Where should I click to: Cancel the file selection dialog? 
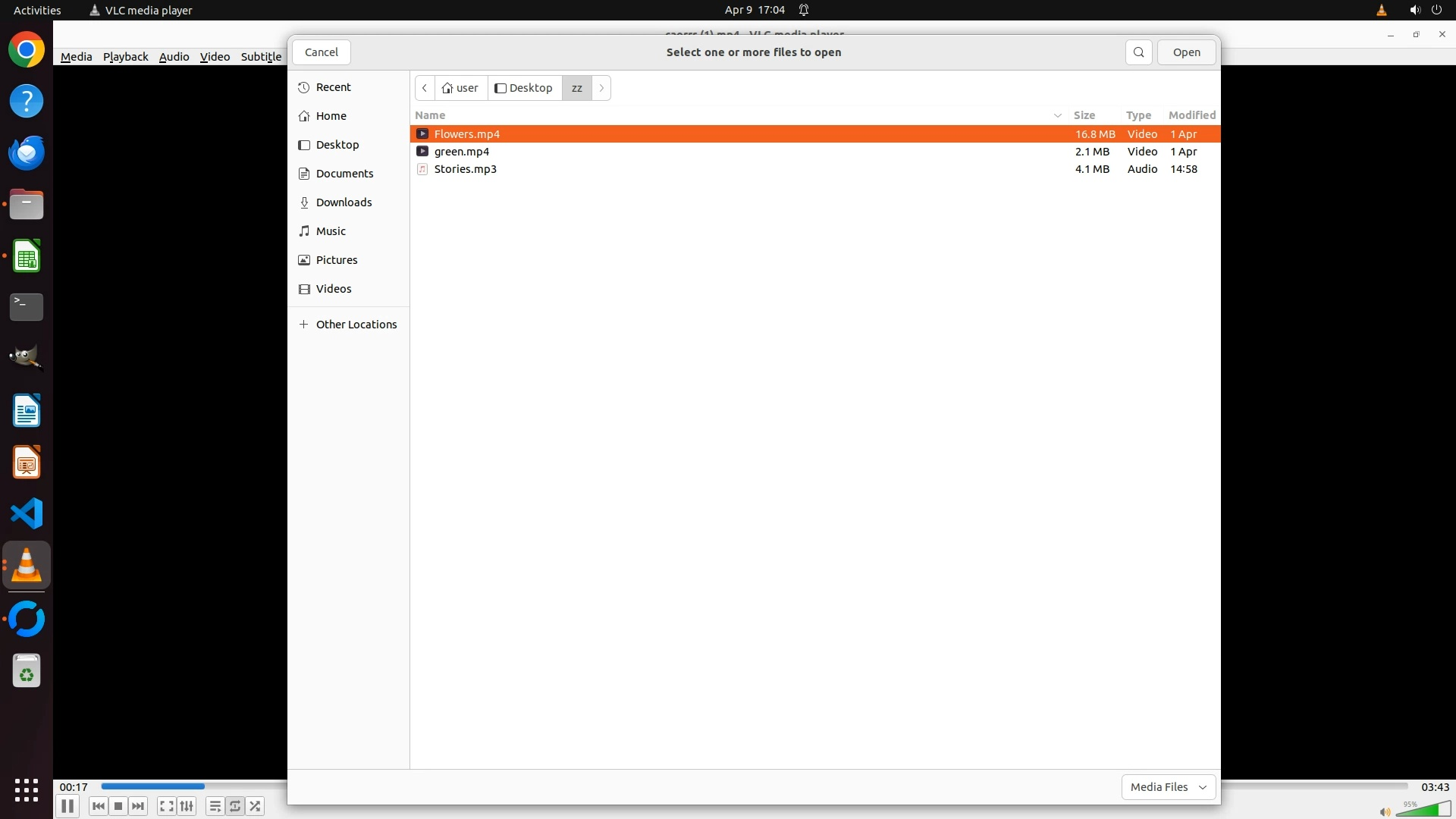pos(321,52)
